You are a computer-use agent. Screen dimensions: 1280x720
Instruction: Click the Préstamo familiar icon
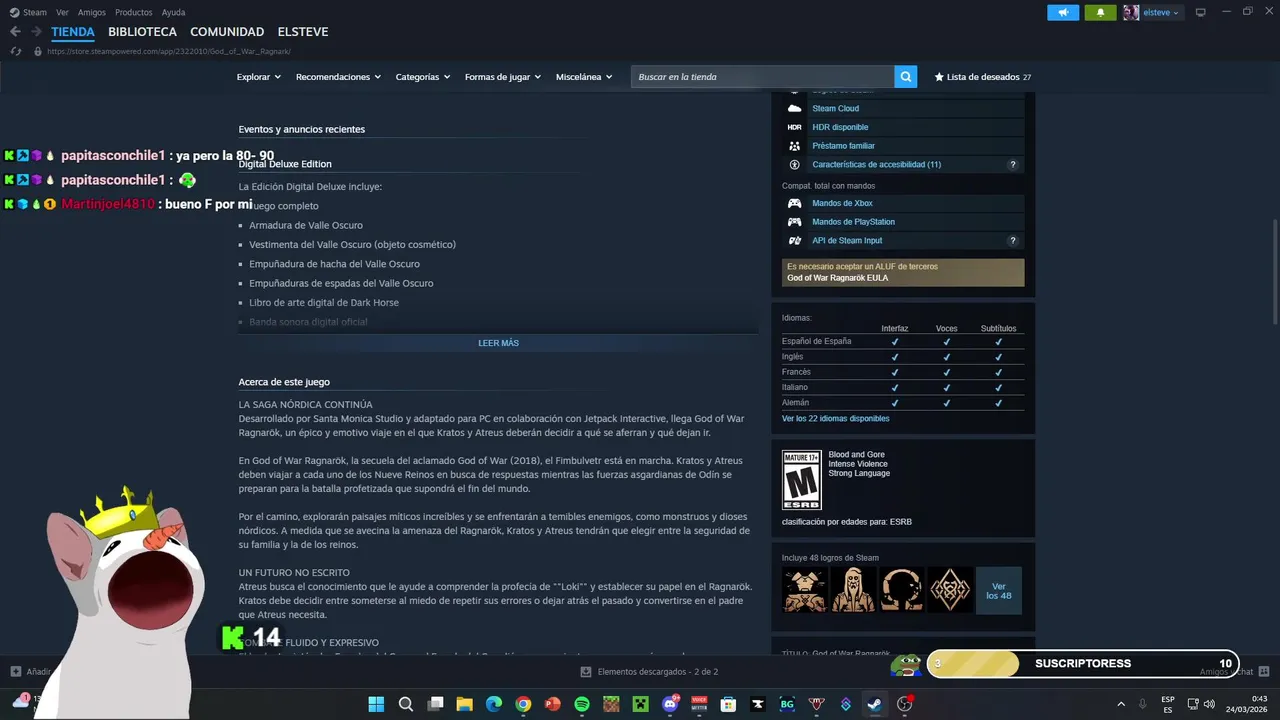[x=794, y=146]
